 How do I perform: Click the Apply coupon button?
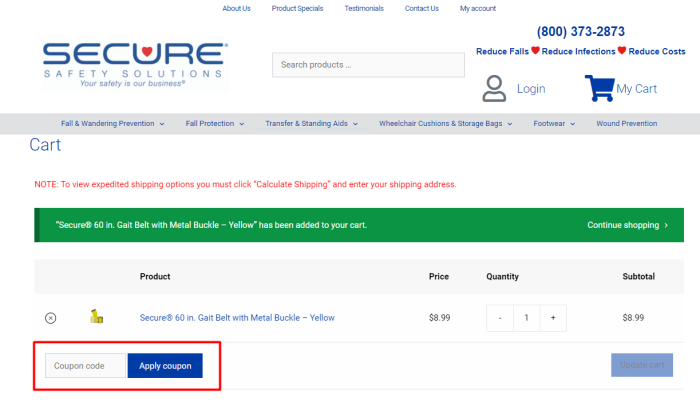(x=165, y=366)
